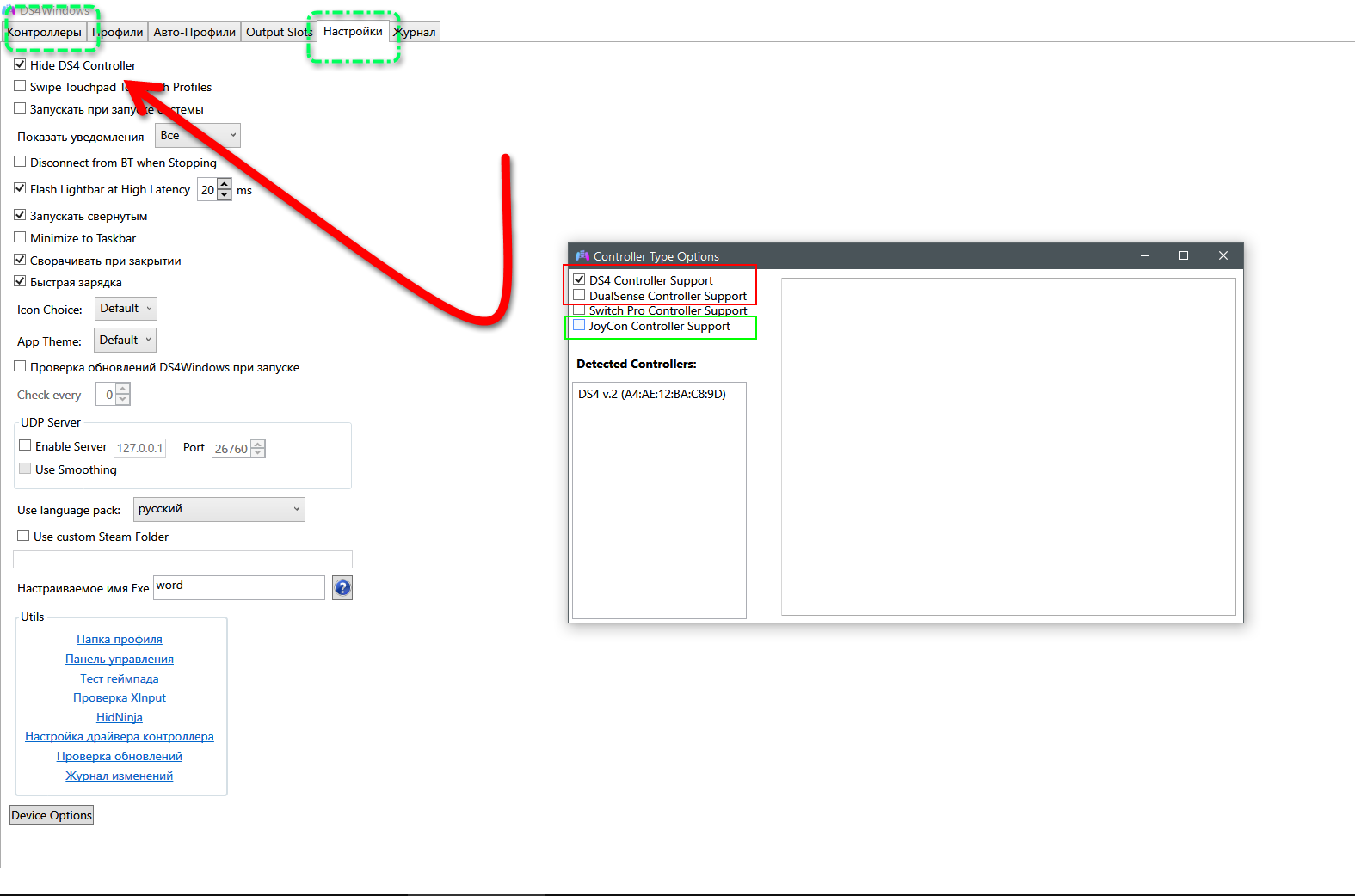Toggle Сворачивать при закрытии checkbox

(x=20, y=260)
